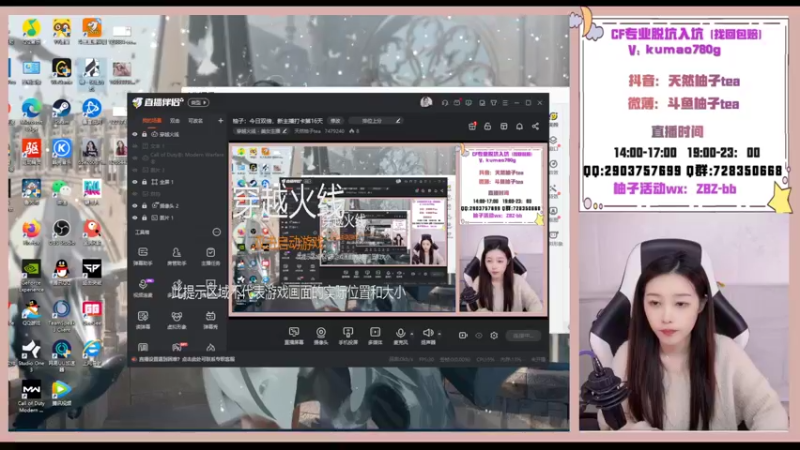Open GeForce Experience desktop icon
The image size is (800, 450).
tap(31, 275)
